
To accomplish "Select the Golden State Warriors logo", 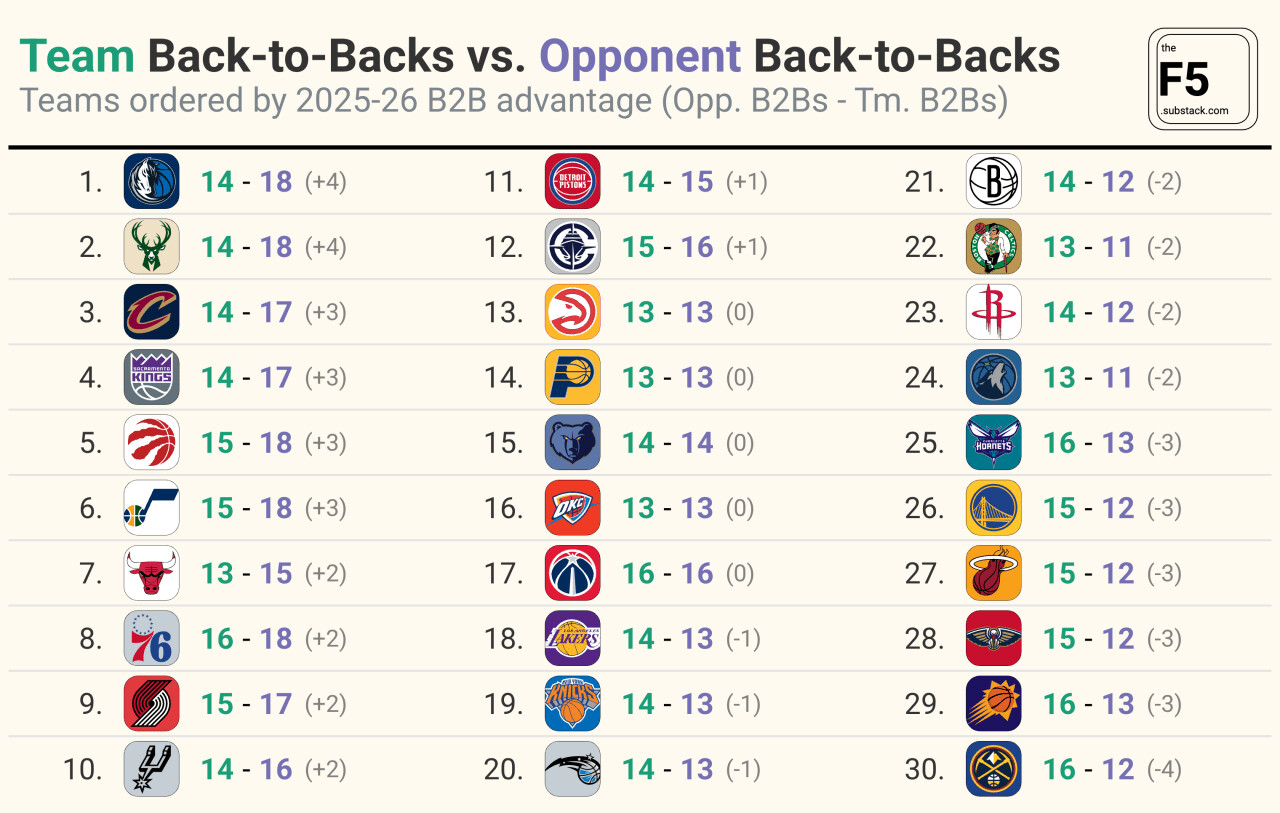I will 993,508.
